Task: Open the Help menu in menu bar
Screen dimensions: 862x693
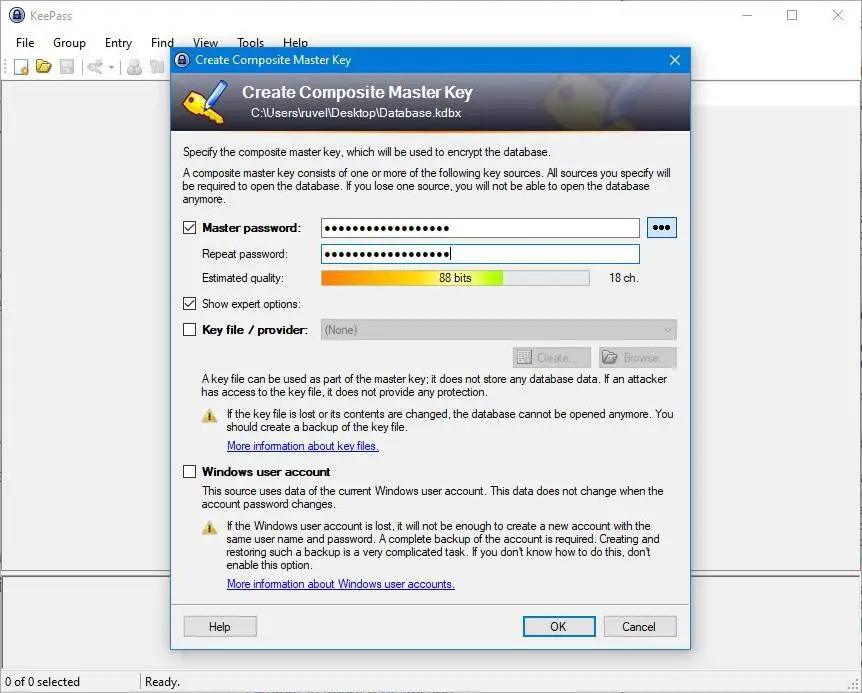Action: coord(295,43)
